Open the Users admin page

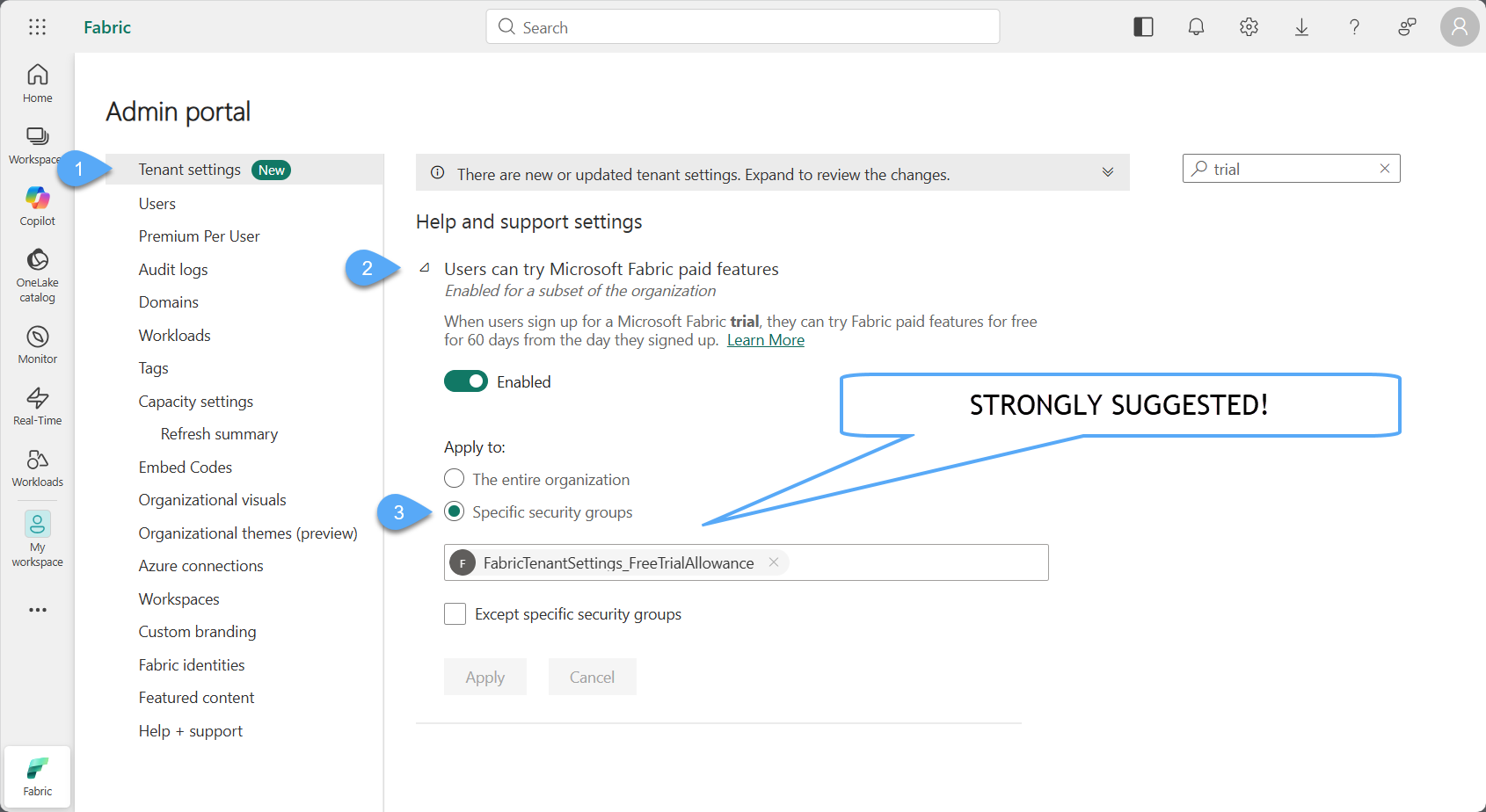tap(157, 204)
